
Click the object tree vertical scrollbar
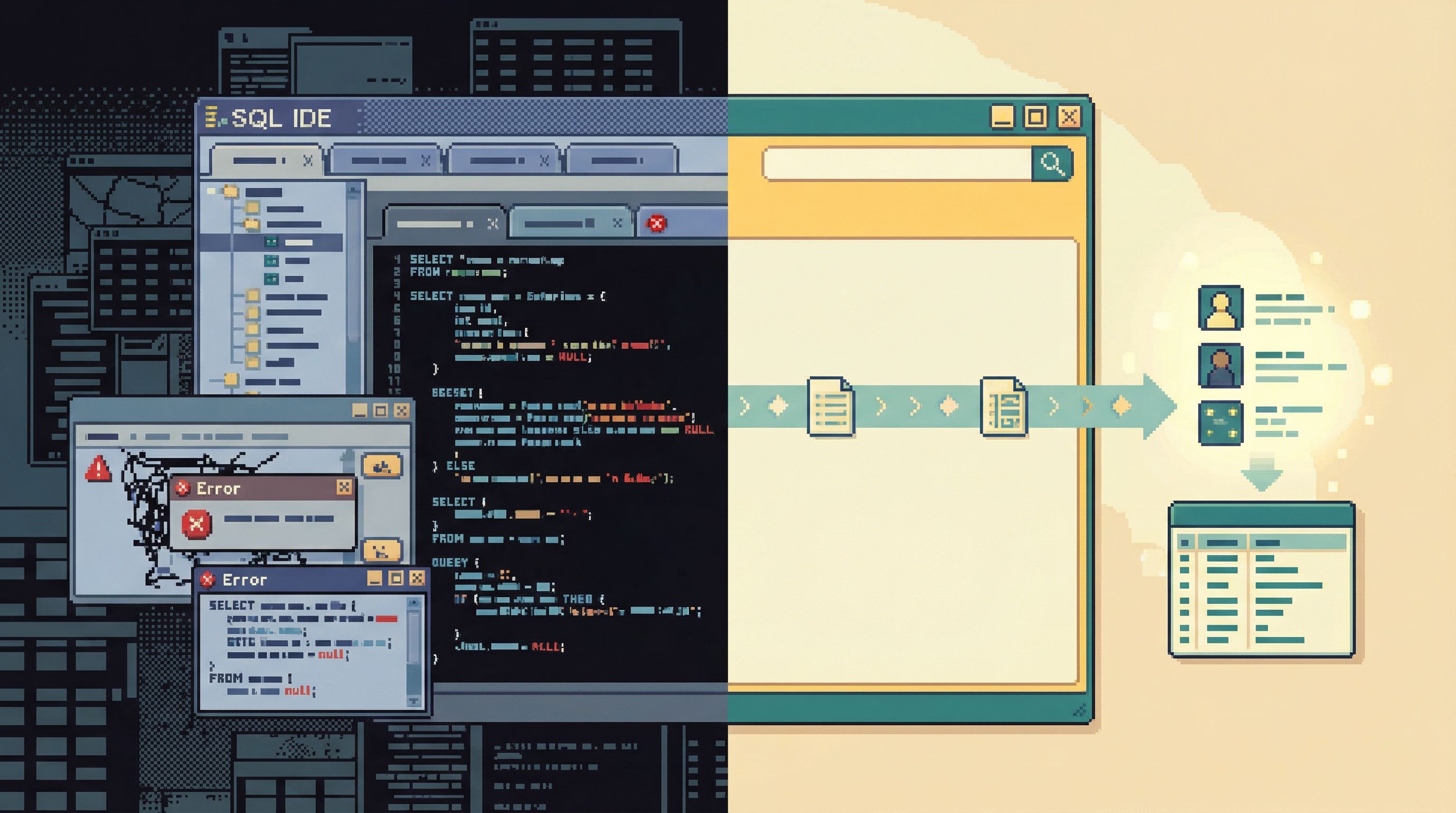[x=354, y=266]
